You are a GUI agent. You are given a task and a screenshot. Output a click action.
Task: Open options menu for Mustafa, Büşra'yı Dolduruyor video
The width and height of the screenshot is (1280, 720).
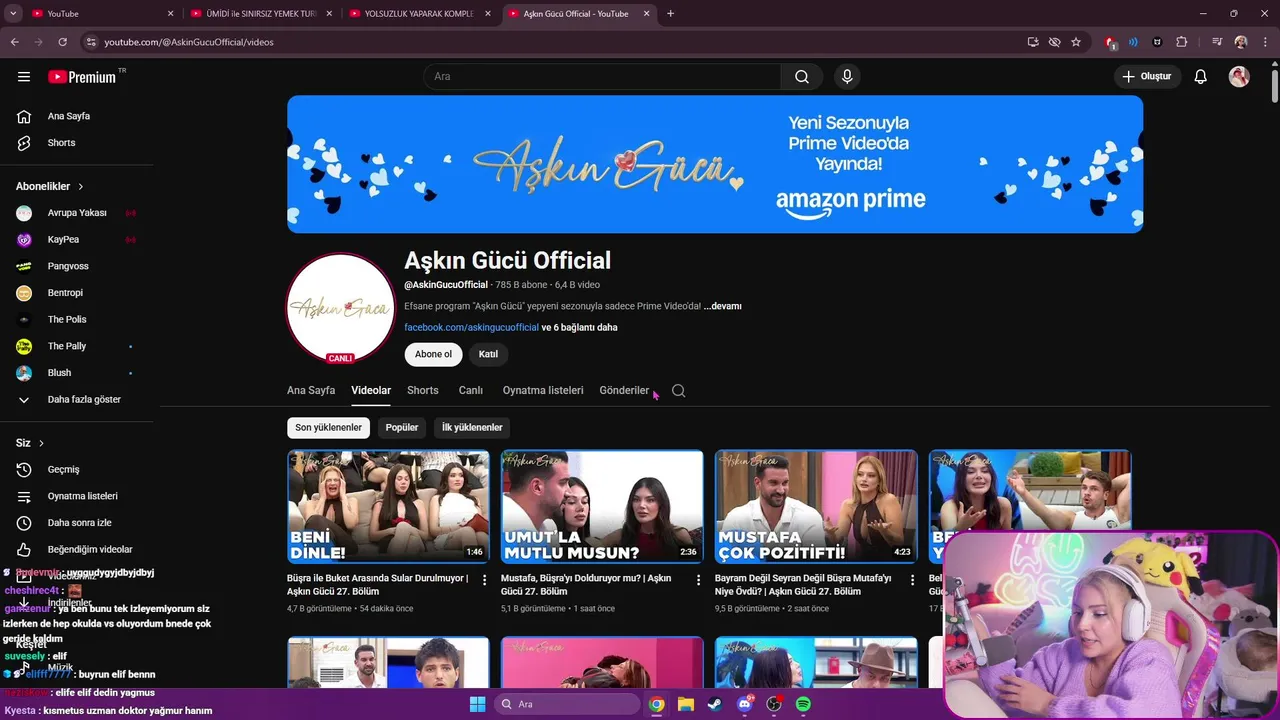tap(699, 580)
